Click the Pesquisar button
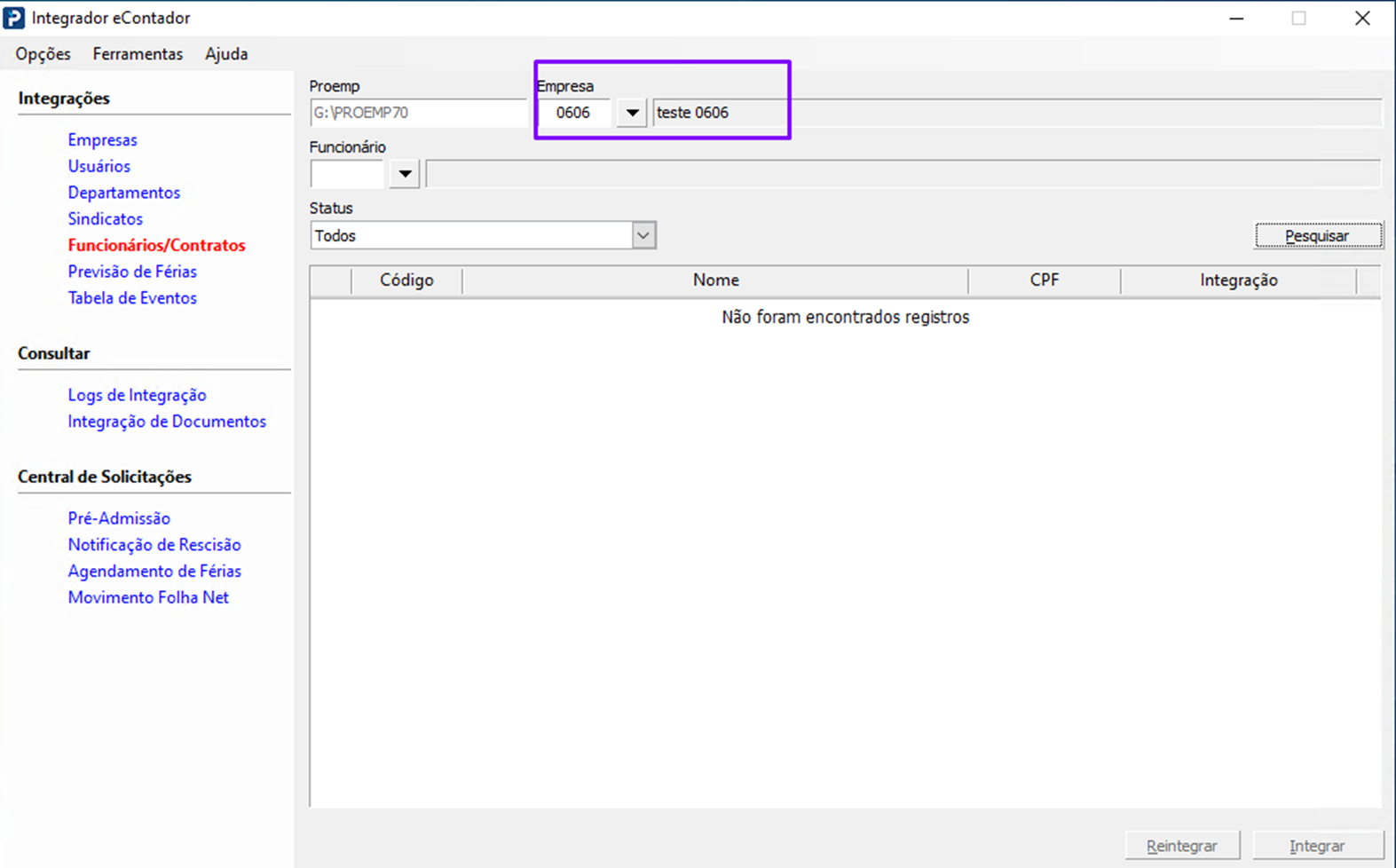1396x868 pixels. pos(1318,235)
